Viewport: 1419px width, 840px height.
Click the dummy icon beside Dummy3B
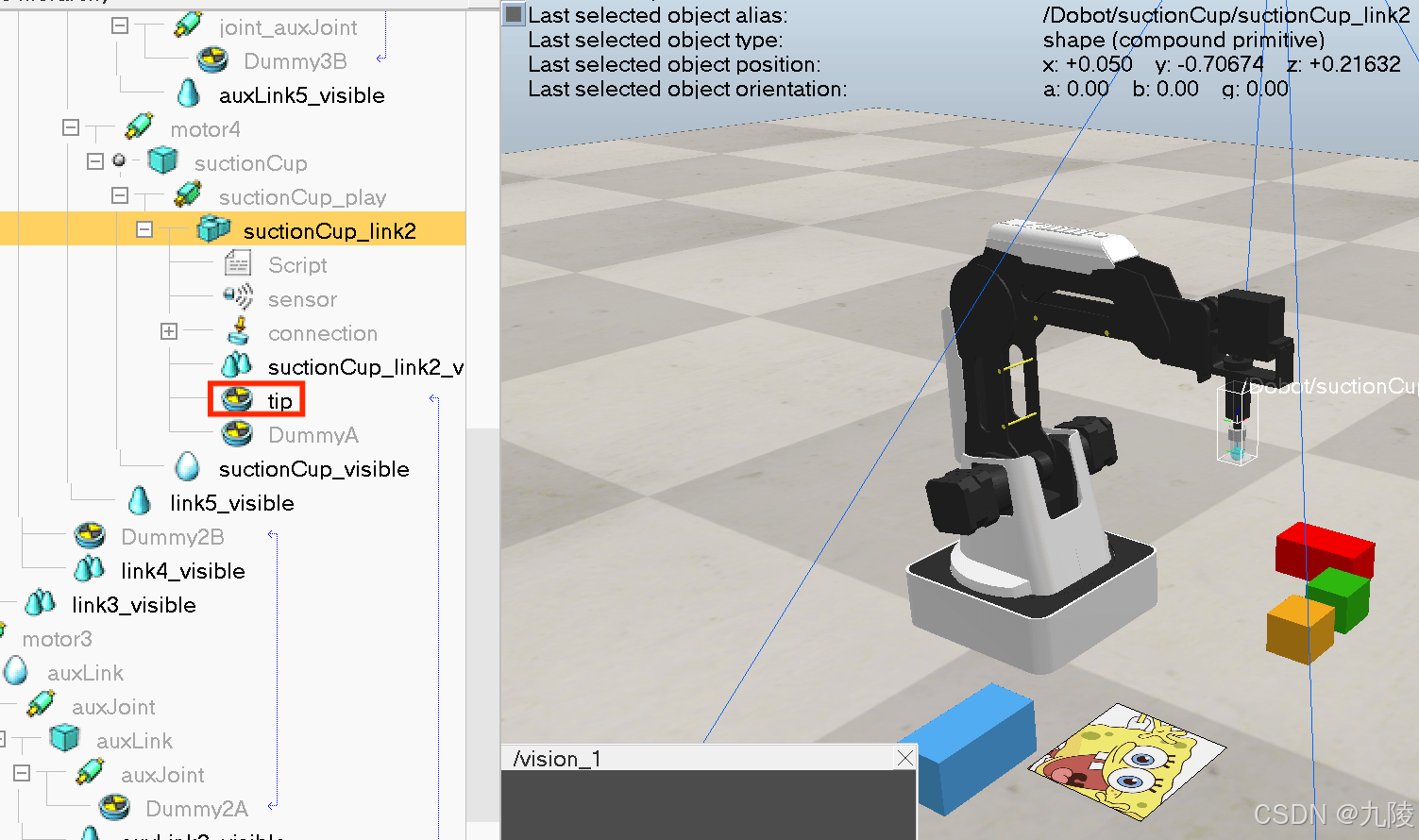click(212, 60)
